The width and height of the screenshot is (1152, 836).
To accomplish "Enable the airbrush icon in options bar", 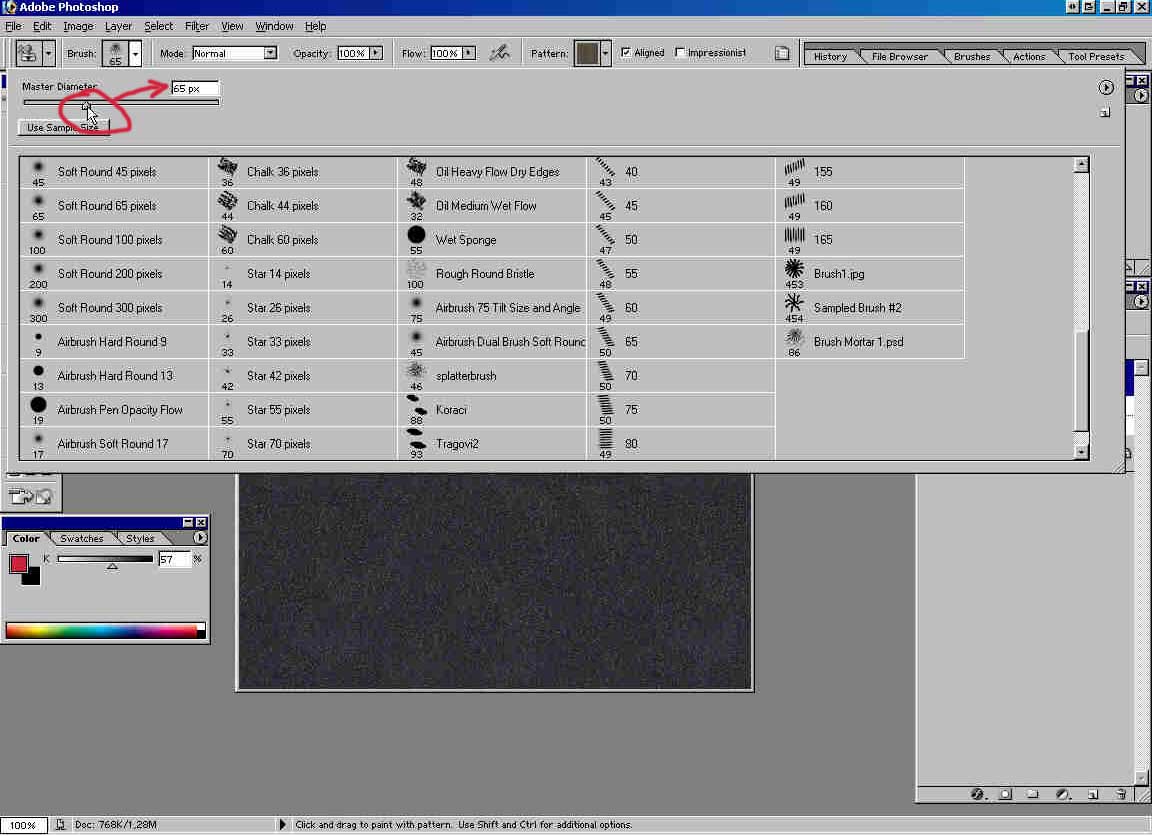I will click(500, 53).
